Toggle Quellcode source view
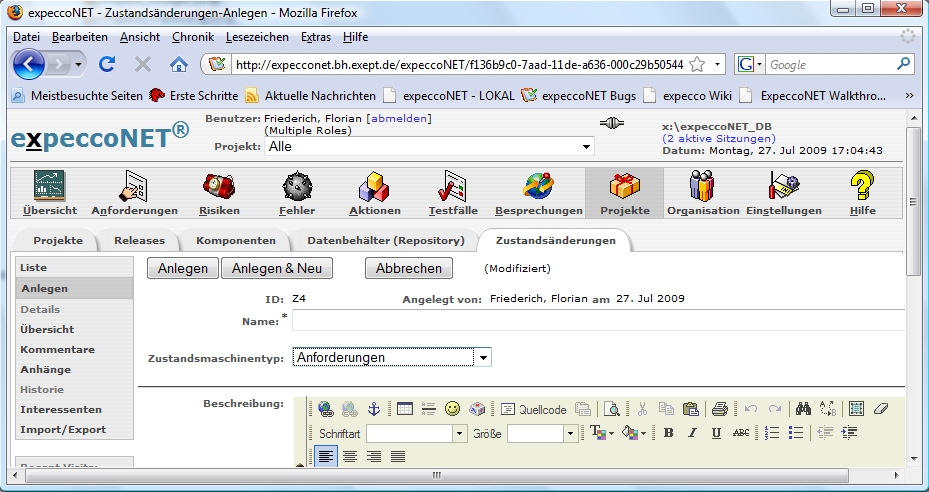The image size is (929, 492). coord(534,409)
